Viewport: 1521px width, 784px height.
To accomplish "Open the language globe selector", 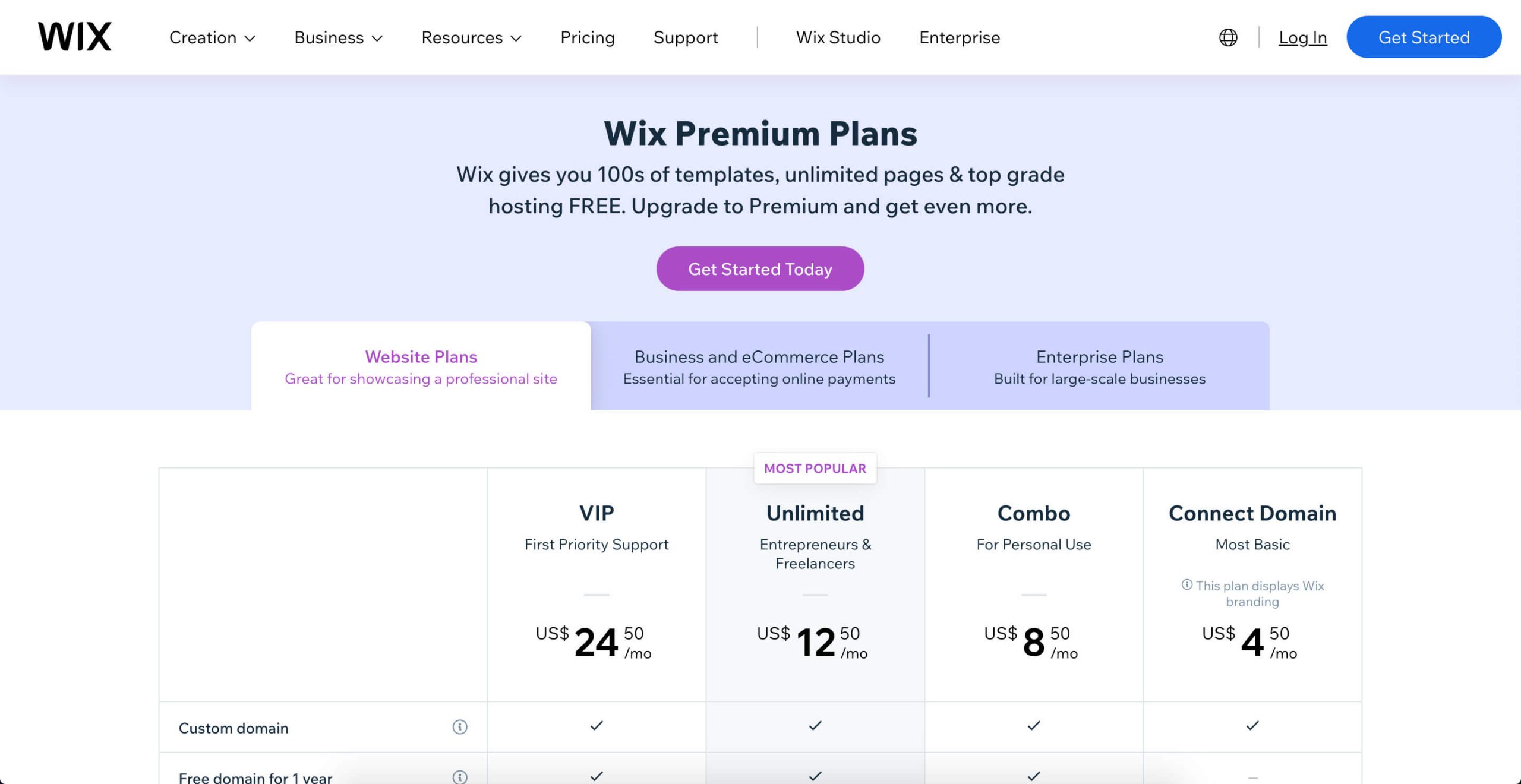I will tap(1228, 37).
